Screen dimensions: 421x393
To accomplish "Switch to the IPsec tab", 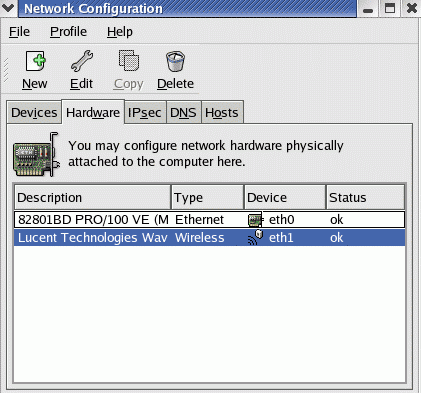I will [145, 113].
